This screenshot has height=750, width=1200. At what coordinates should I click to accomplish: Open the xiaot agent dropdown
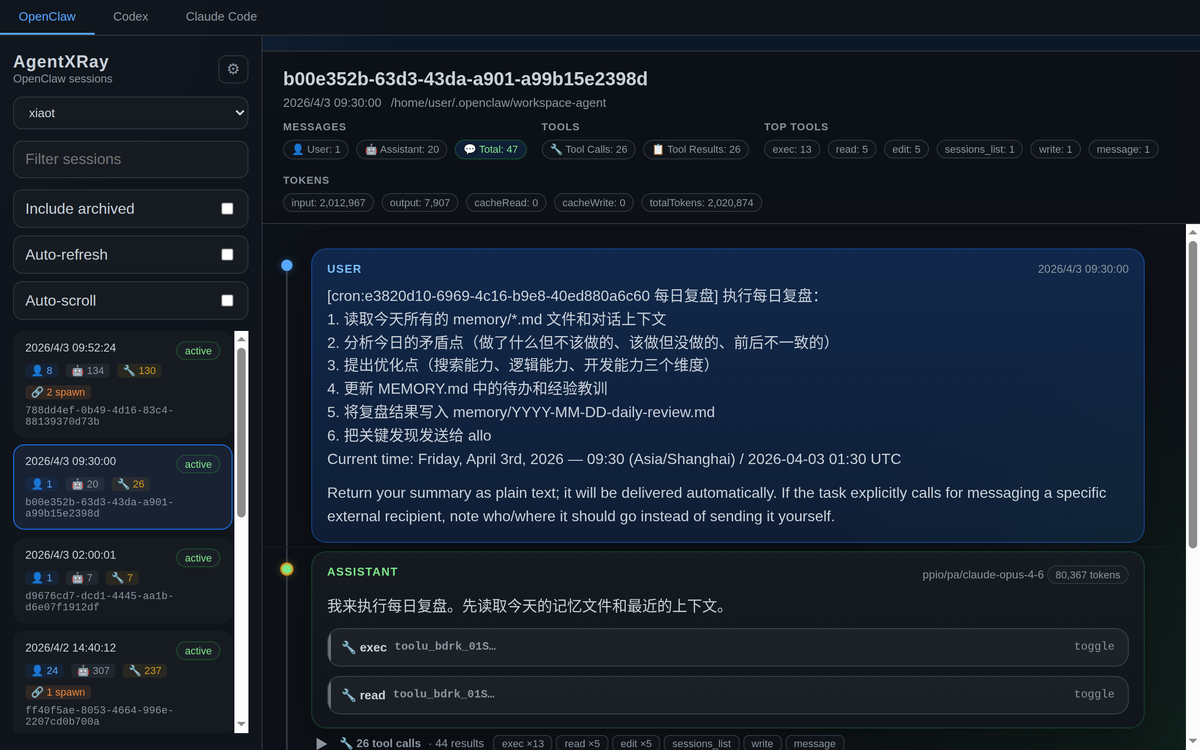(130, 113)
